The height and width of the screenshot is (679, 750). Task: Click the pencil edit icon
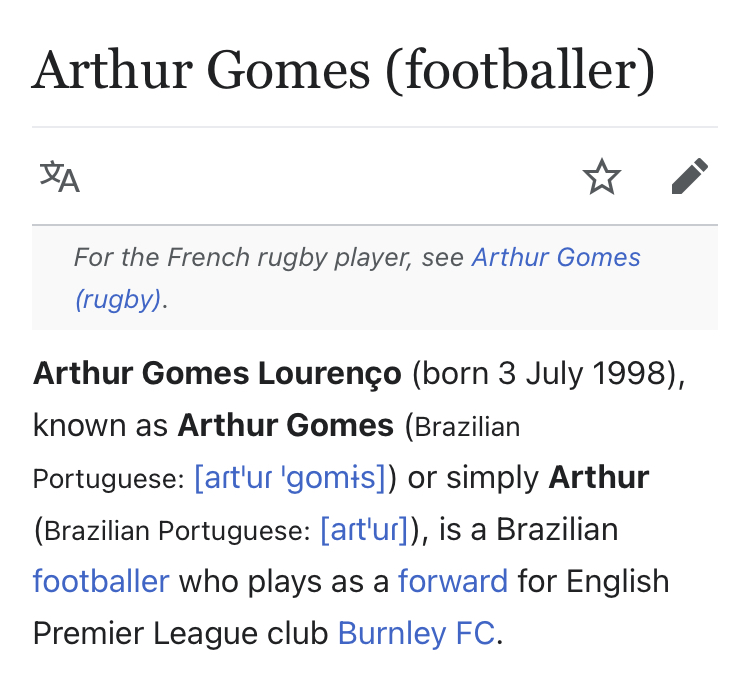click(x=689, y=177)
